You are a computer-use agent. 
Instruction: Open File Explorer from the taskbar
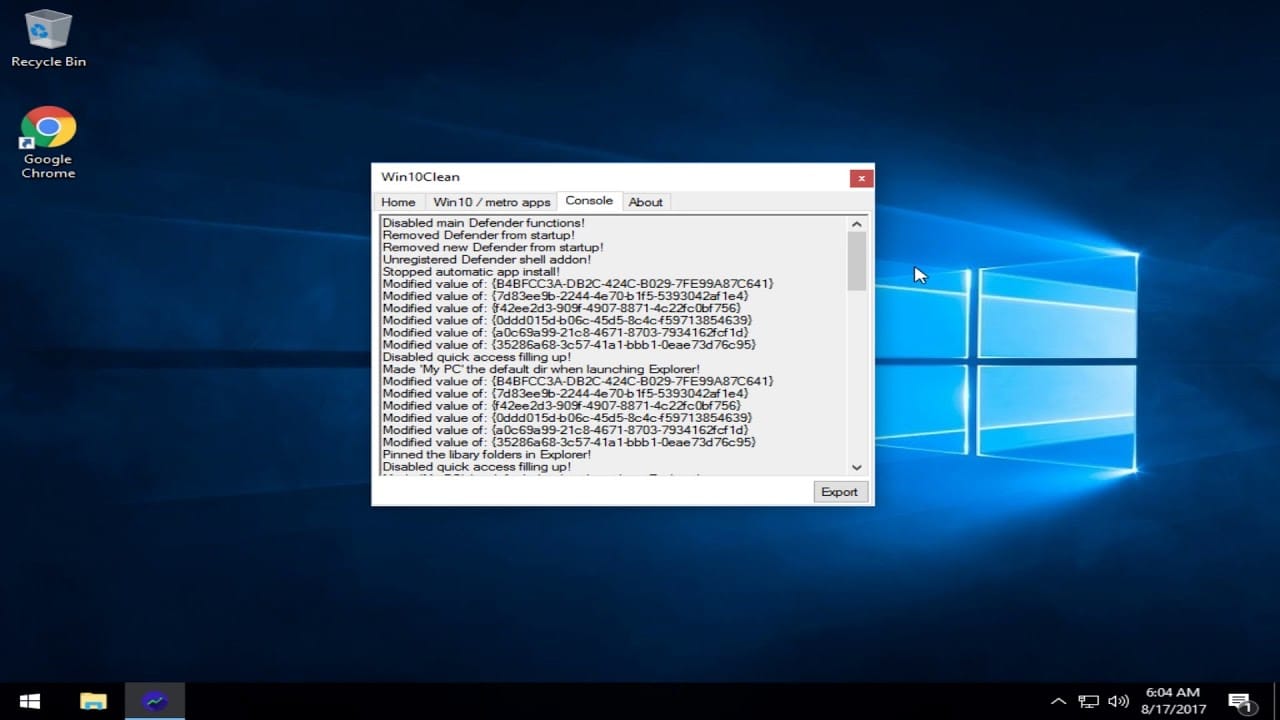click(x=93, y=701)
